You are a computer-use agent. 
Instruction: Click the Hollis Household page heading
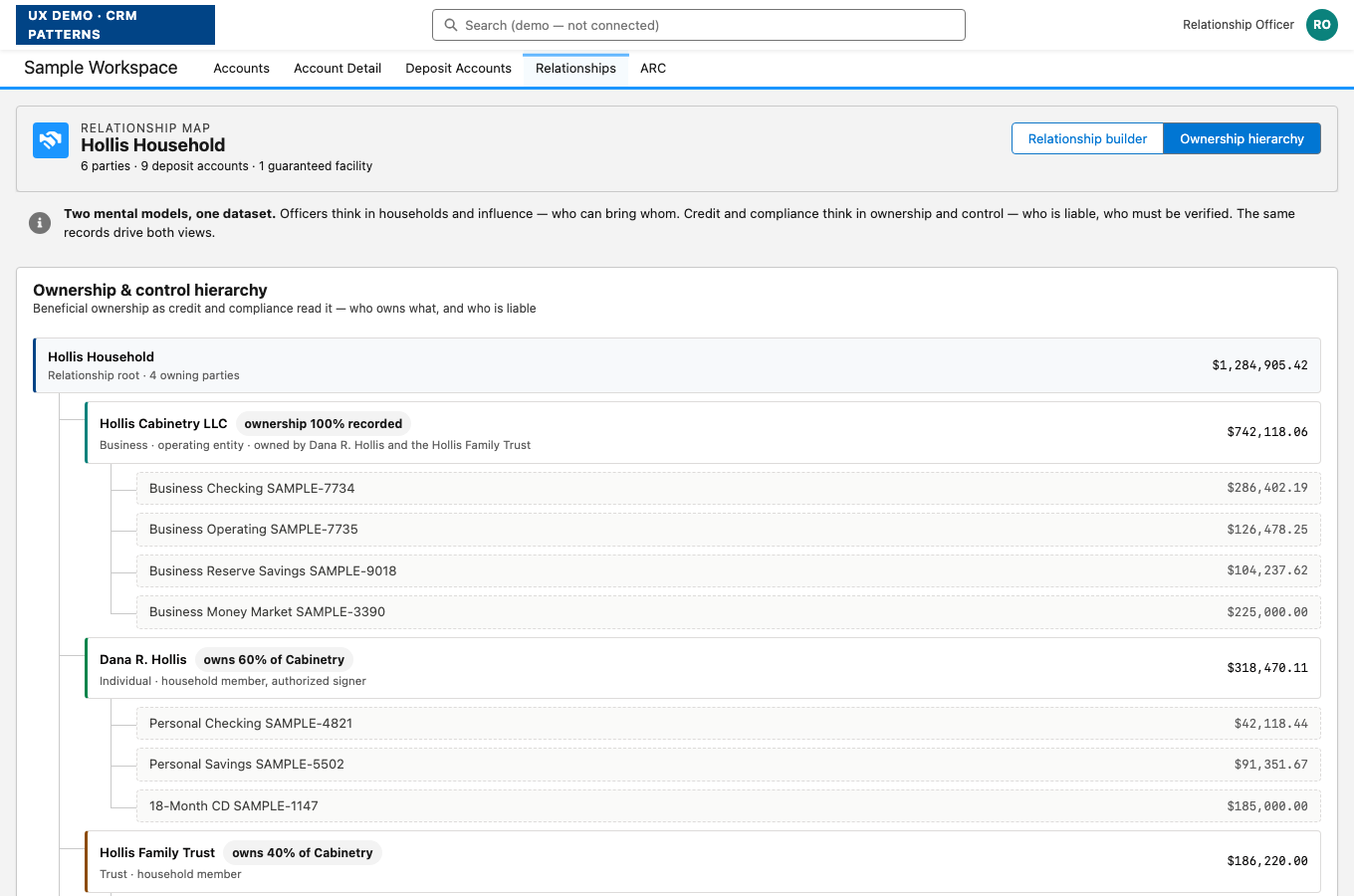(x=153, y=145)
